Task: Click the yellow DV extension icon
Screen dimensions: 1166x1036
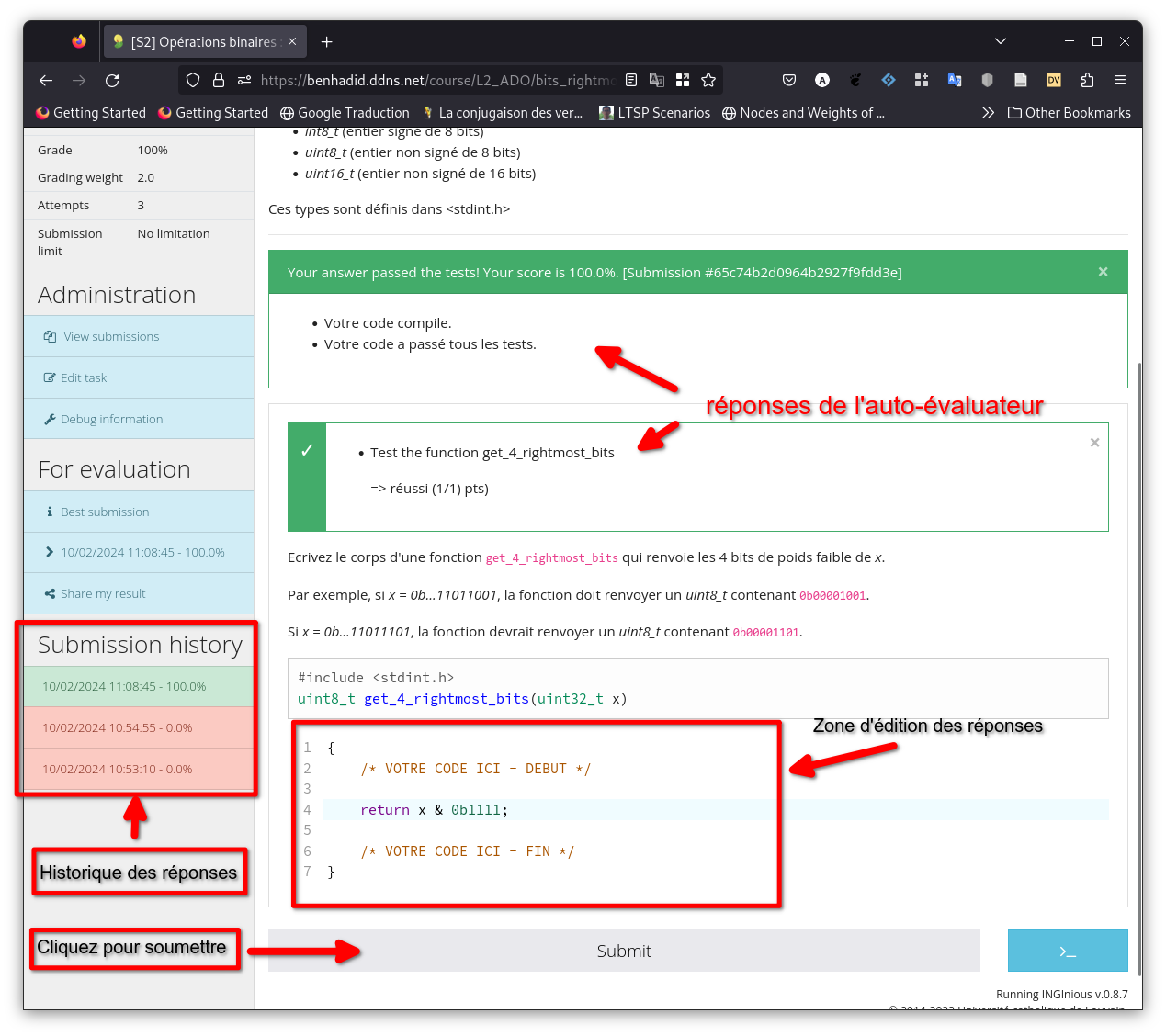Action: pos(1054,81)
